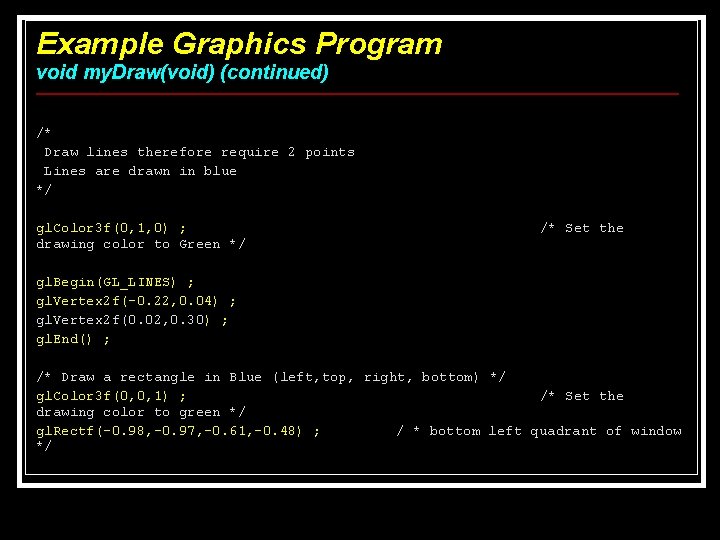Click the comment line 'Lines are drawn in blue'
Screen dimensions: 720x540
pyautogui.click(x=140, y=171)
